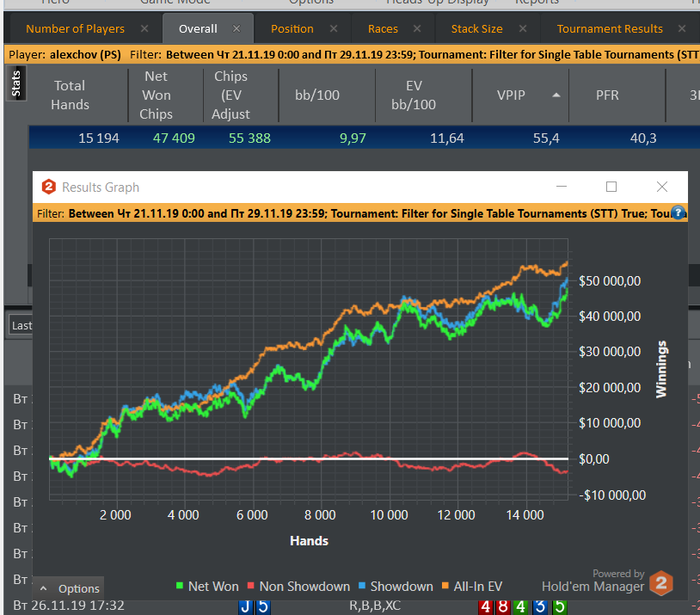Click the vertical Stats side label
Image resolution: width=700 pixels, height=615 pixels.
point(16,83)
